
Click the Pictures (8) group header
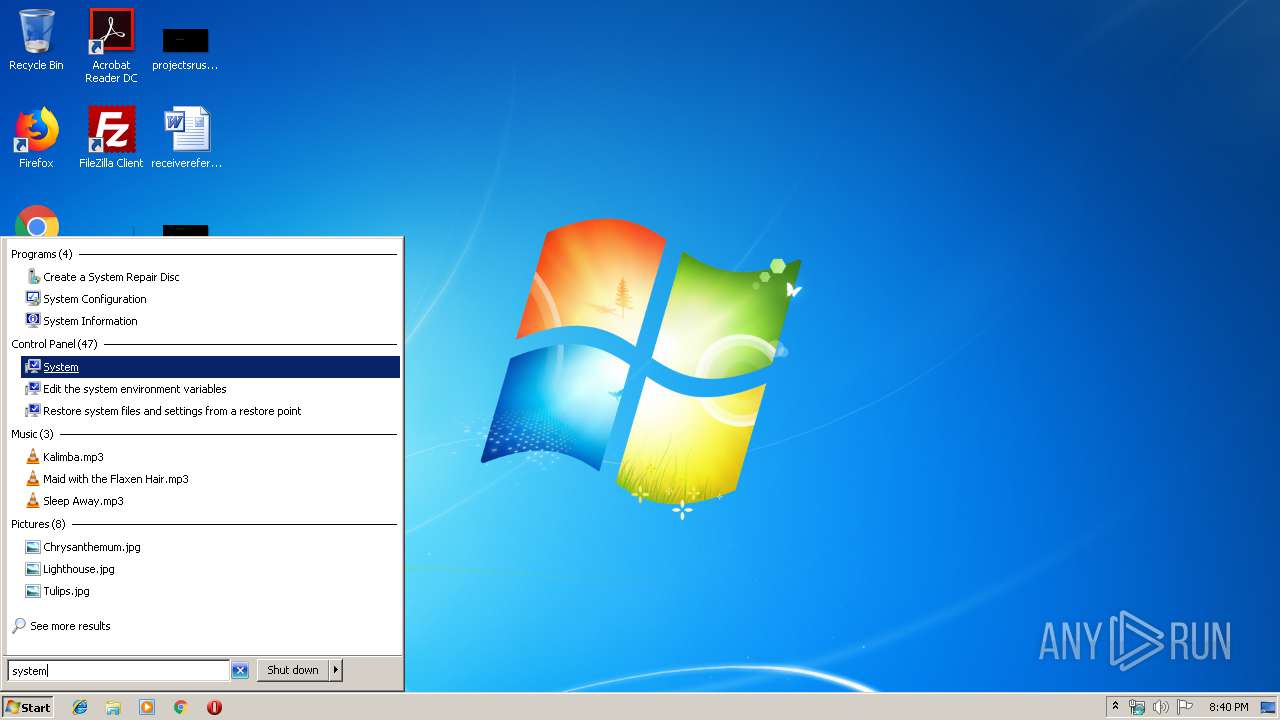[38, 524]
